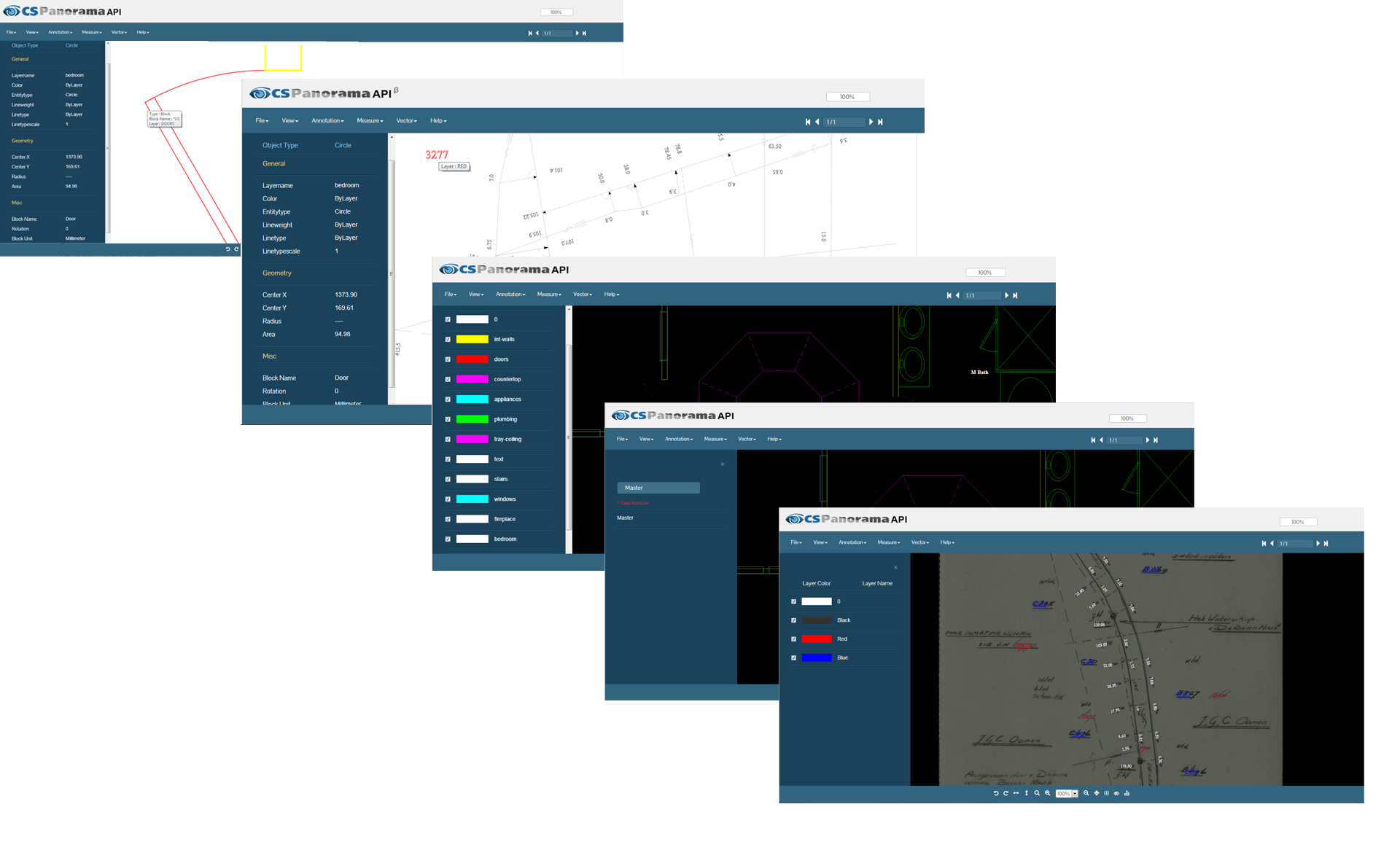Close the Layer Color panel in map window

895,567
